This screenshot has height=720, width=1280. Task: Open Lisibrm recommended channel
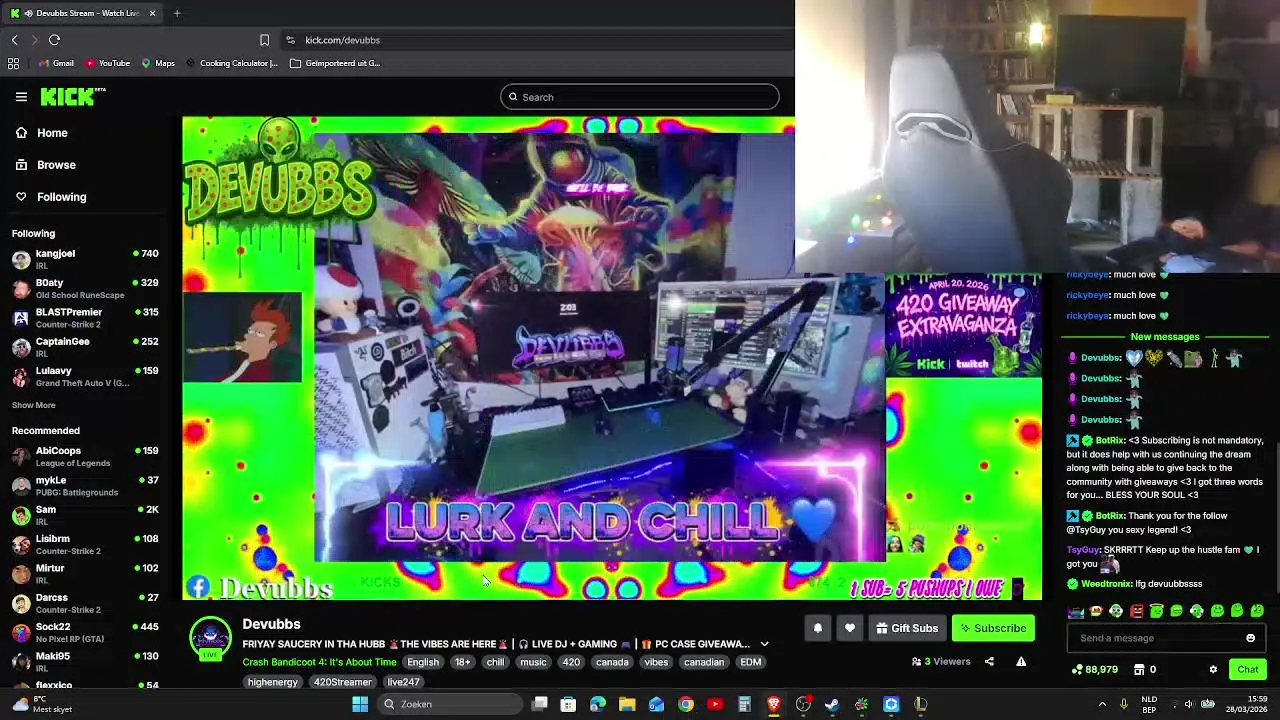(85, 544)
